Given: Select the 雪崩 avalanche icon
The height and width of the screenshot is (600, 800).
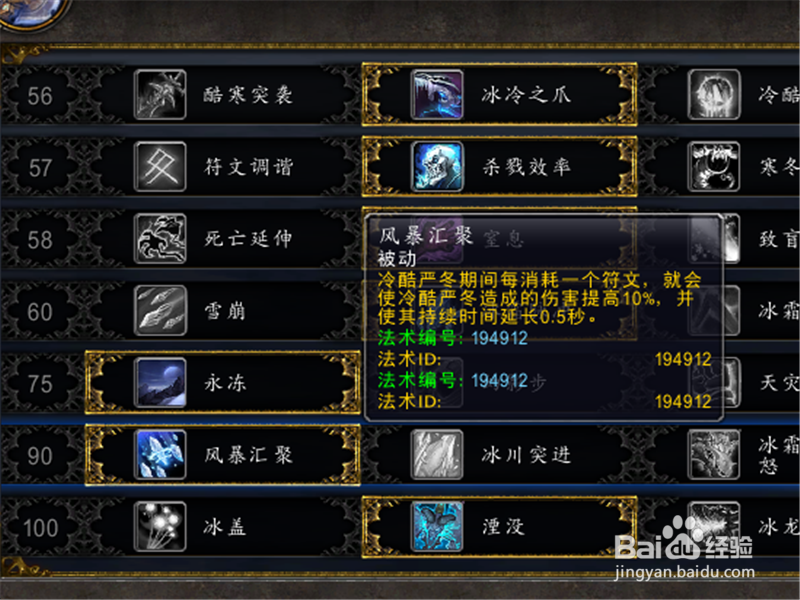Looking at the screenshot, I should click(160, 310).
